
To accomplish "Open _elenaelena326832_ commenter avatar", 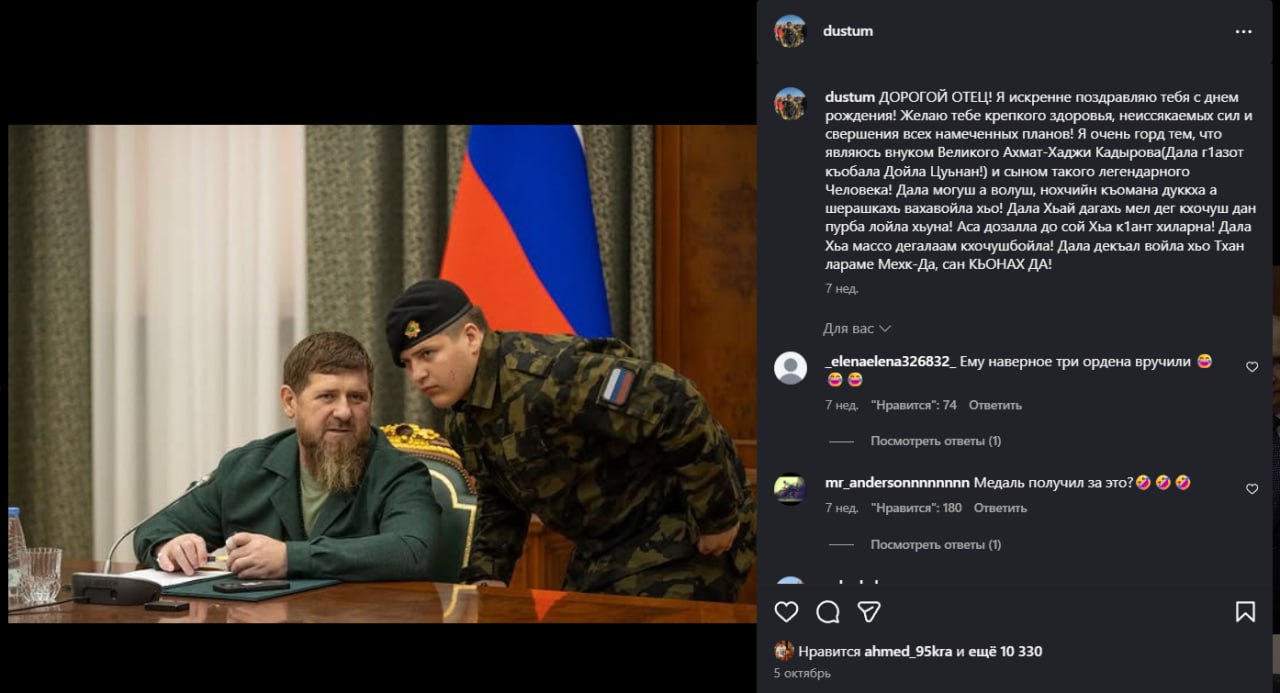I will coord(790,368).
